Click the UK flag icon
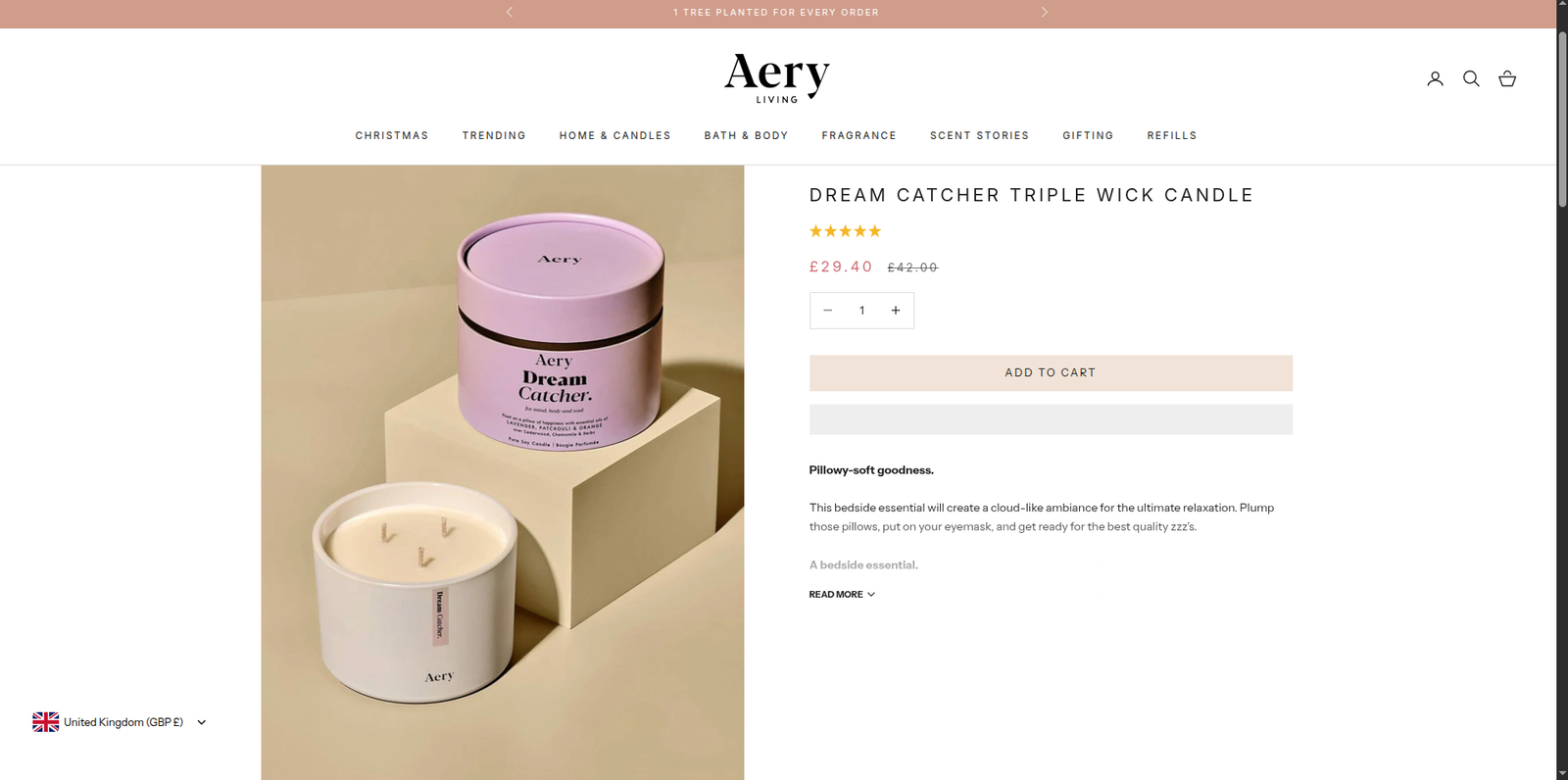This screenshot has height=780, width=1568. click(45, 722)
